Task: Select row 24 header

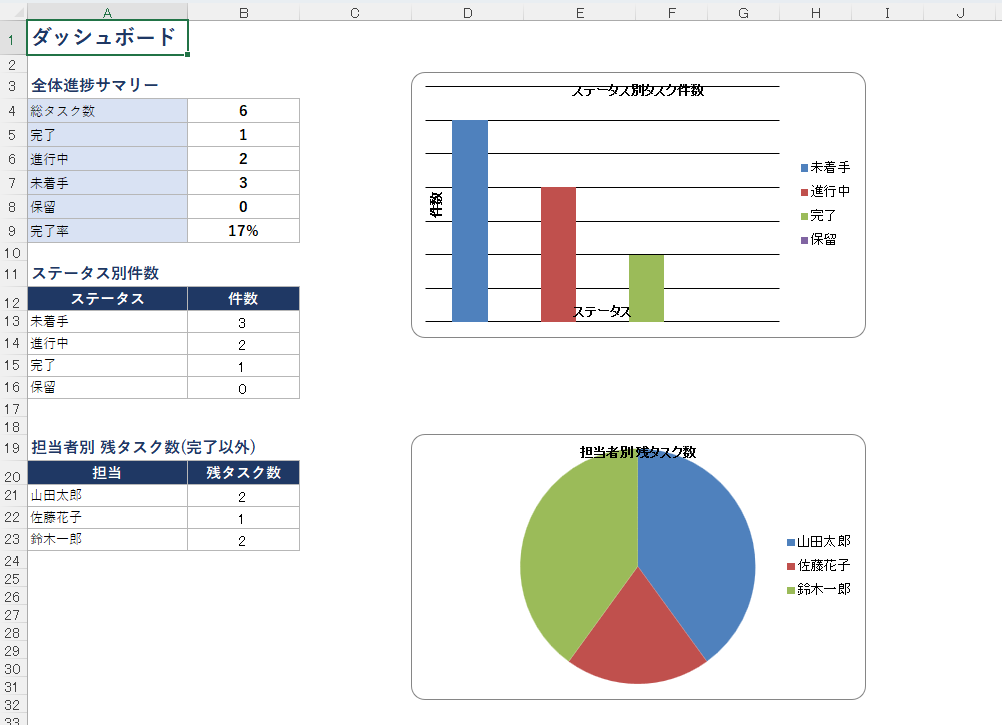Action: pos(13,561)
